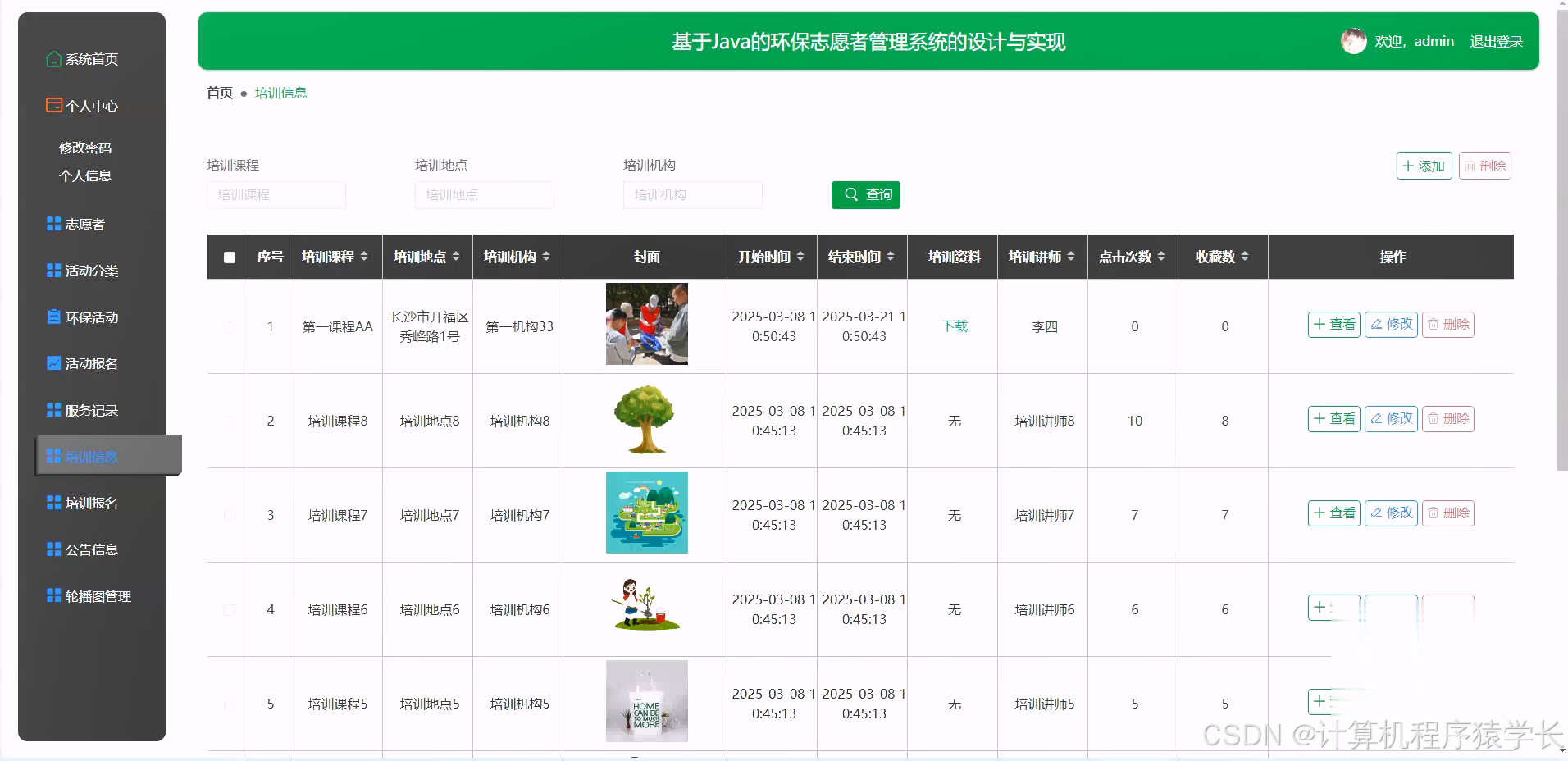Screen dimensions: 1568x761
Task: Click the 培训地点 search input field
Action: (484, 194)
